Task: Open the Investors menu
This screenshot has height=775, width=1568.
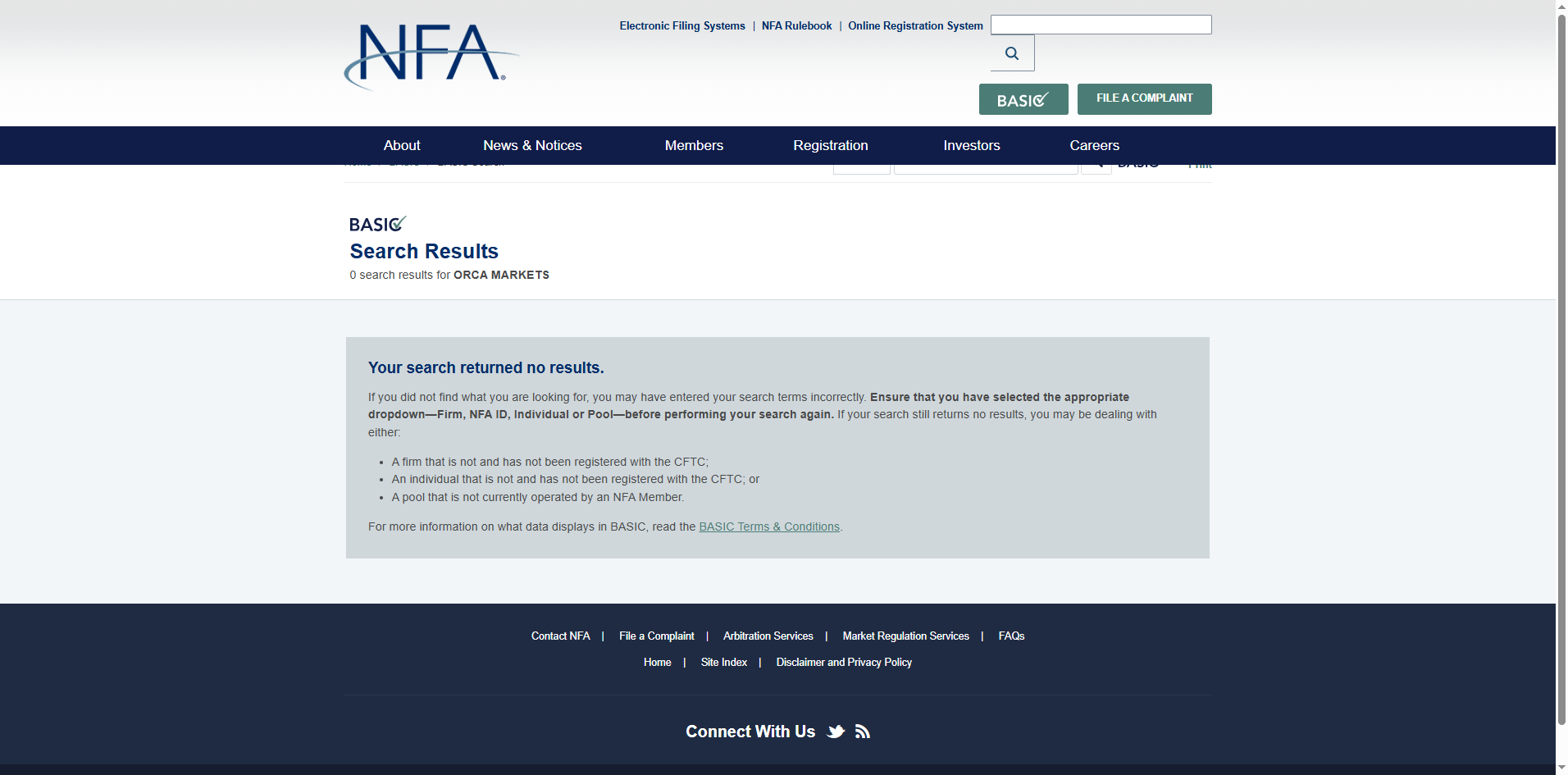Action: (972, 145)
